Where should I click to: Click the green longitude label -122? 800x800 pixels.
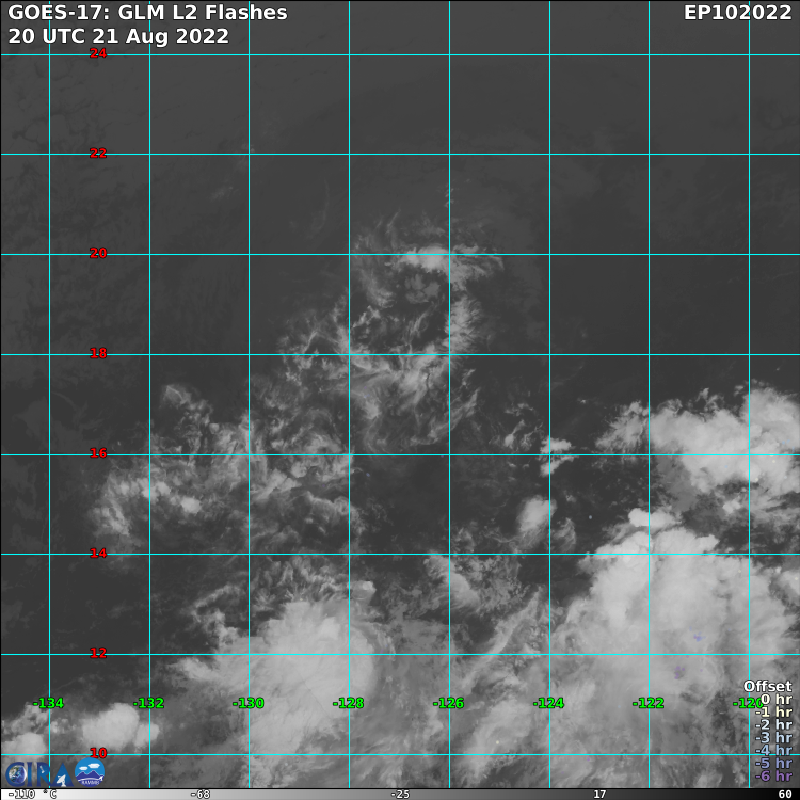pyautogui.click(x=648, y=703)
